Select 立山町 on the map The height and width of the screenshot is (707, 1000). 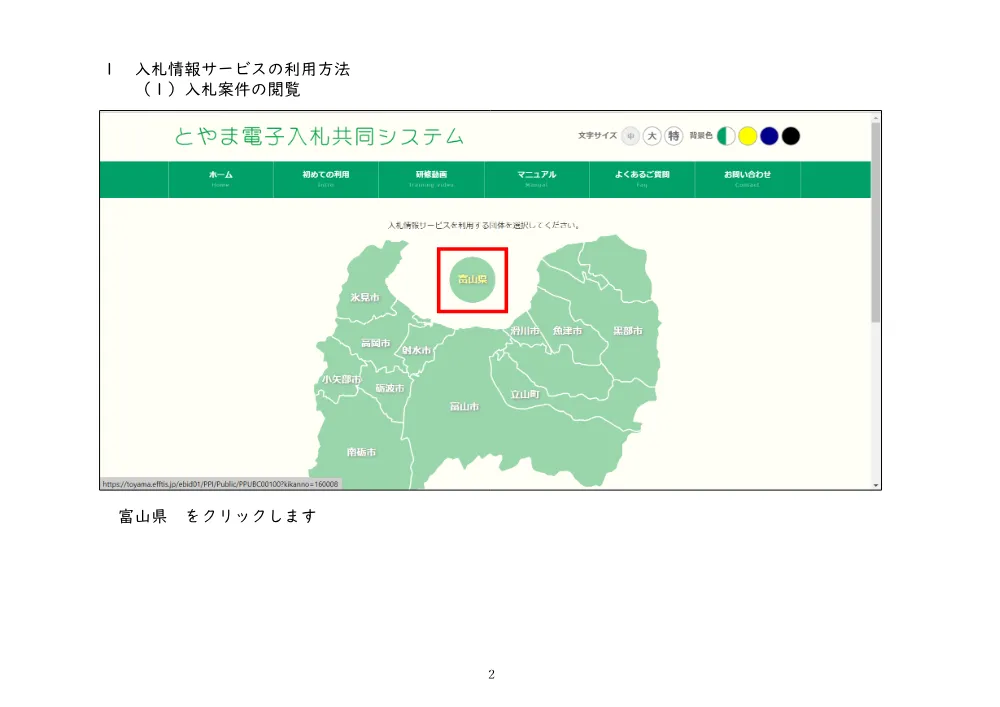[x=525, y=394]
